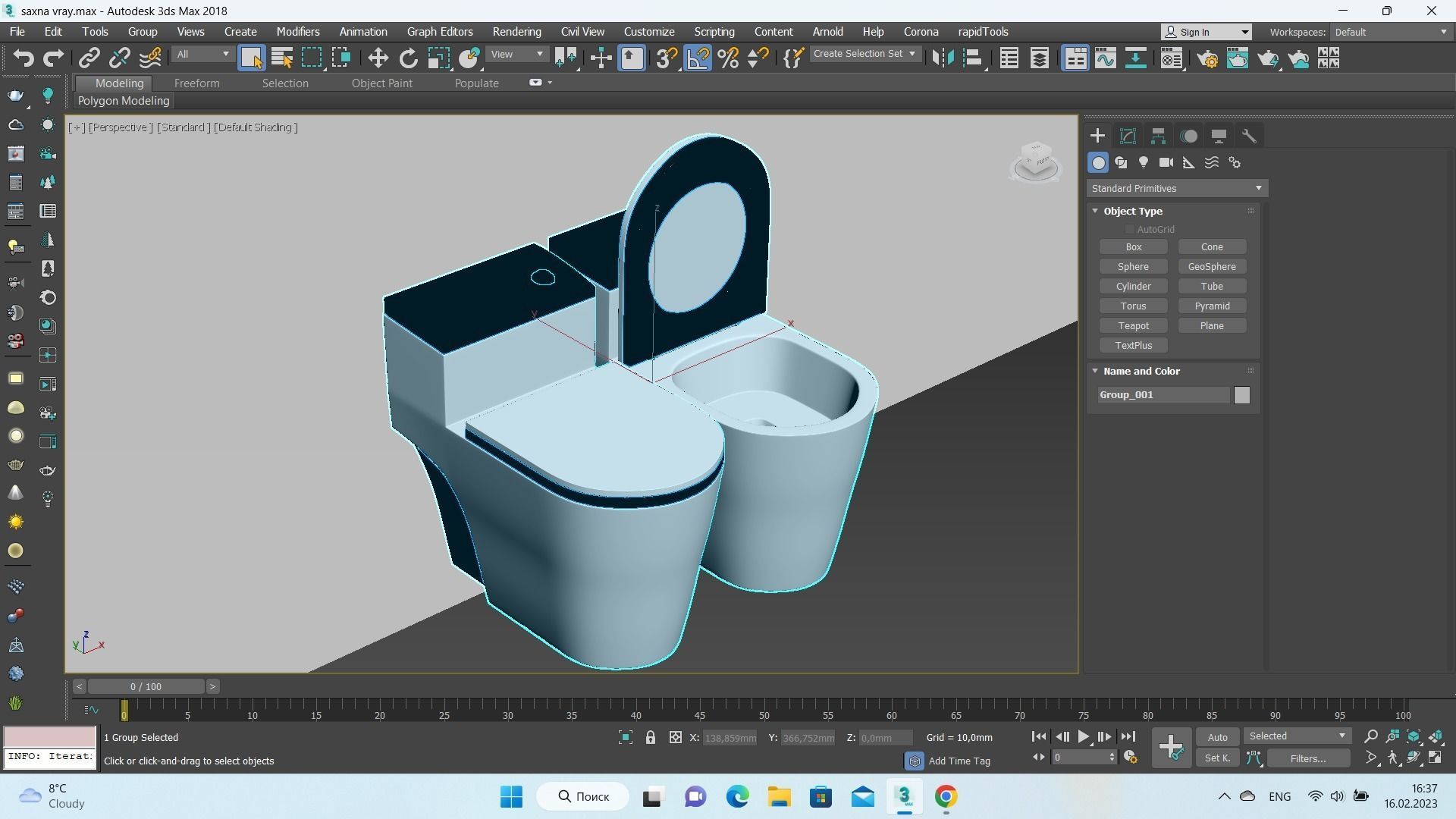
Task: Click the Cylinder primitive button
Action: point(1133,287)
